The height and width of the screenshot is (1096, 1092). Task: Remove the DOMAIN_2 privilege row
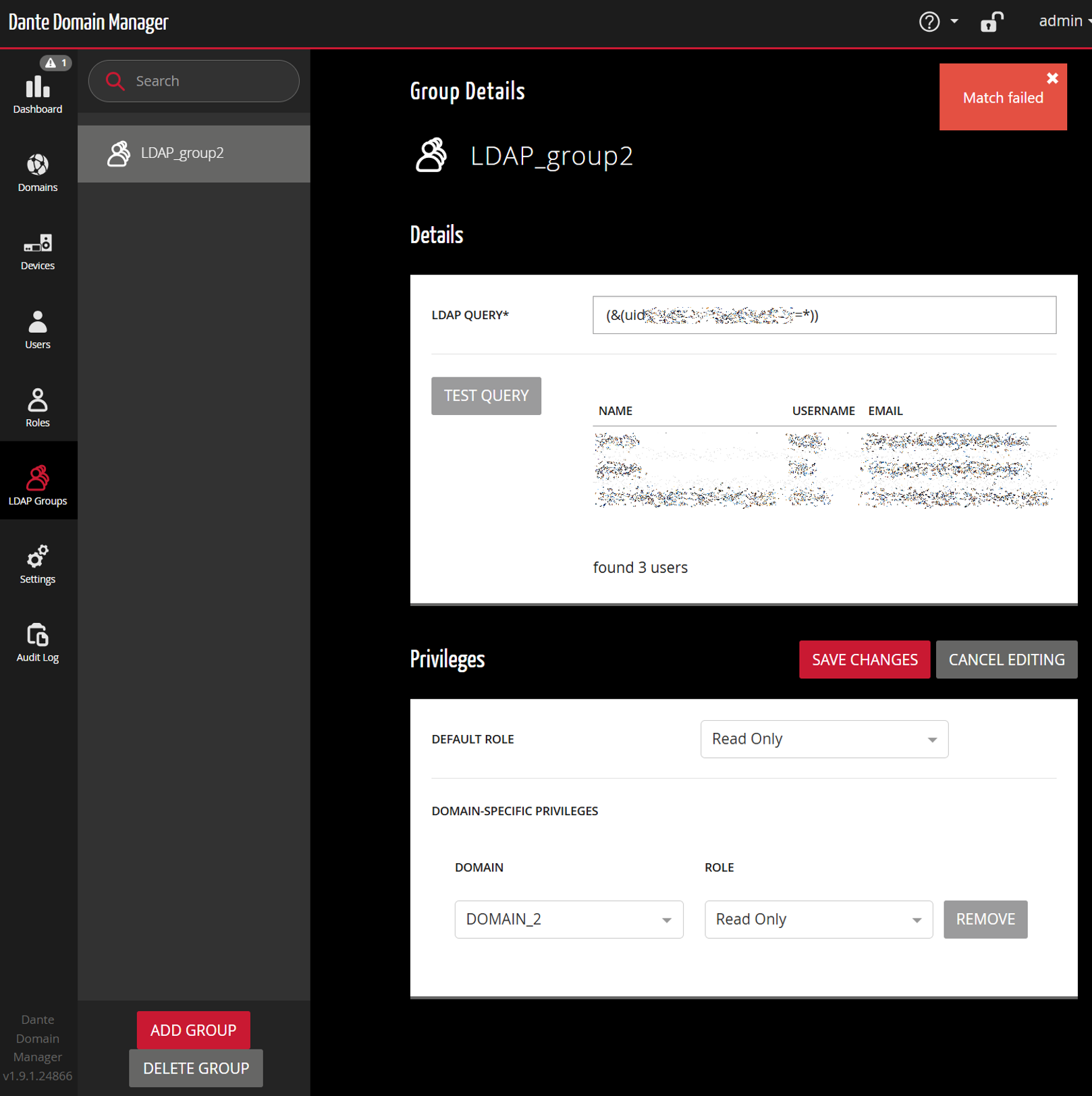tap(985, 919)
